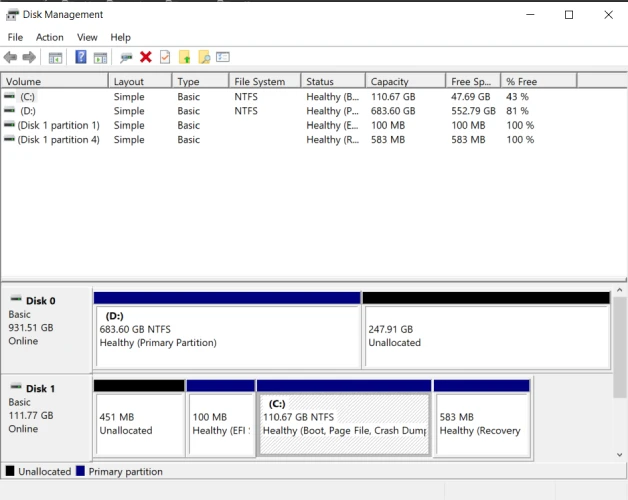
Task: Click the Back arrow in the toolbar
Action: point(11,58)
